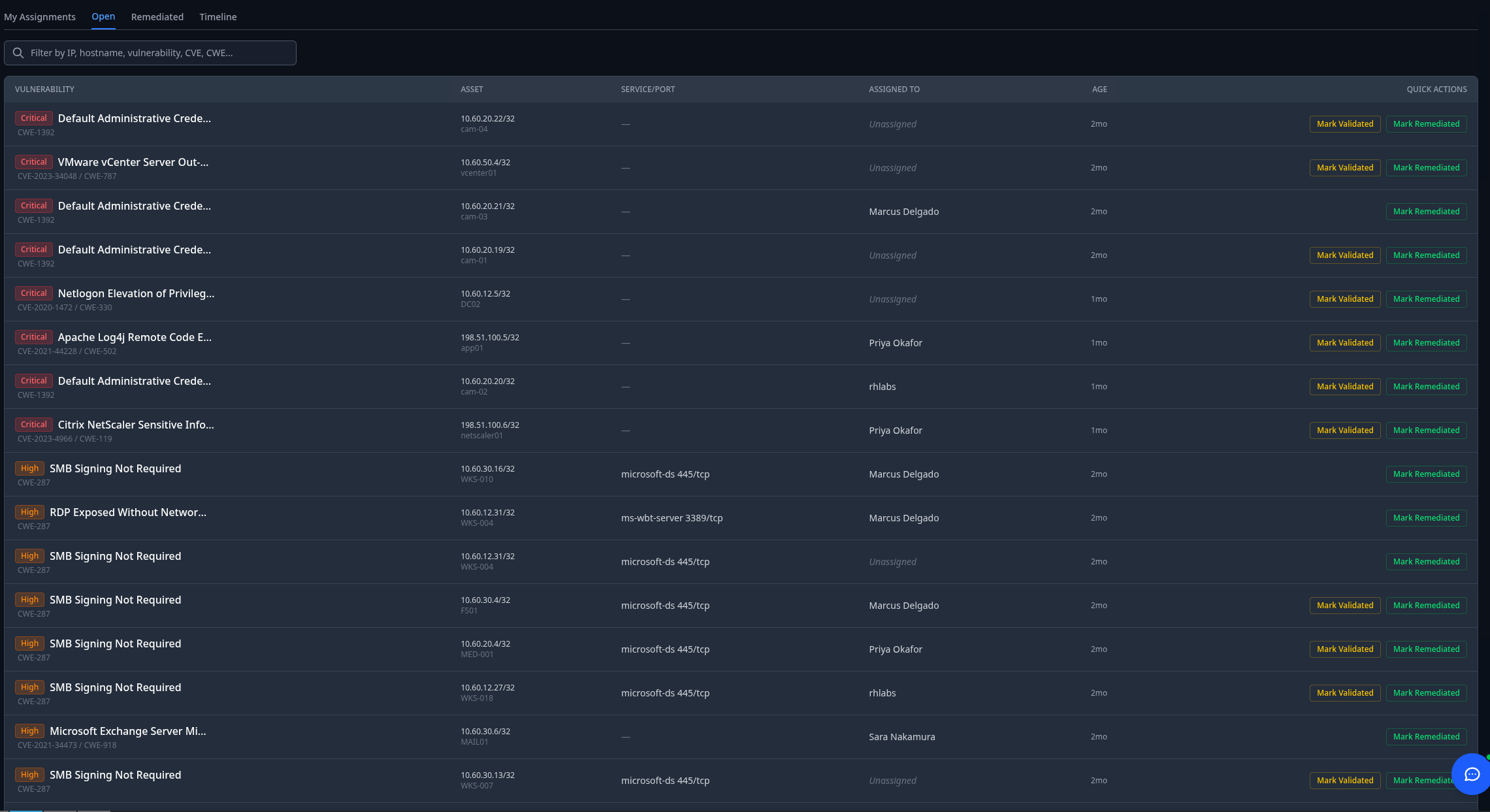This screenshot has height=812, width=1490.
Task: Mark Remediated for netscaler01 Citrix row
Action: (1426, 430)
